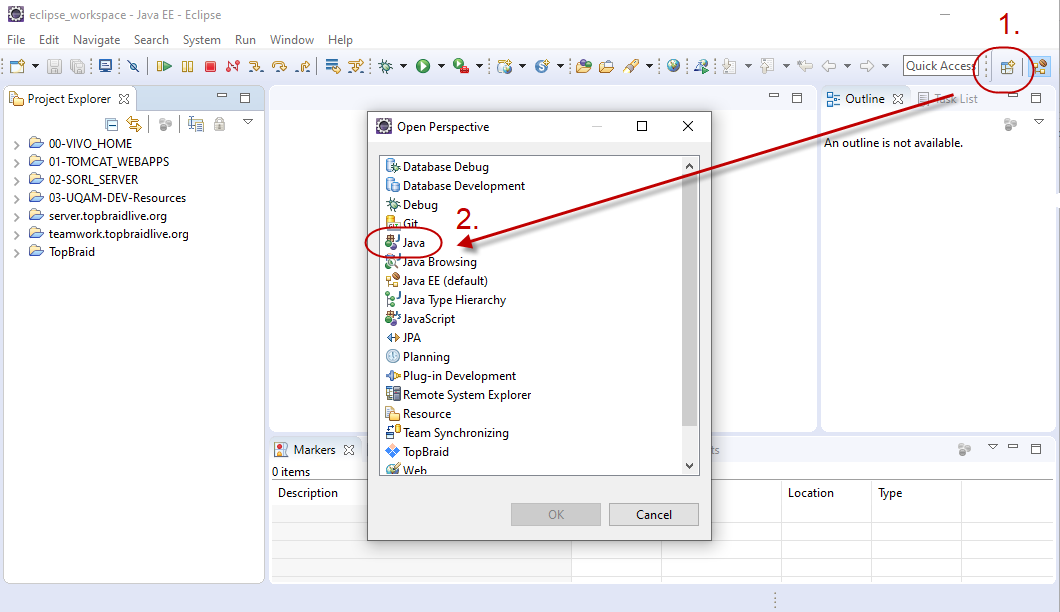Select Database Development perspective
This screenshot has height=612, width=1060.
point(464,185)
